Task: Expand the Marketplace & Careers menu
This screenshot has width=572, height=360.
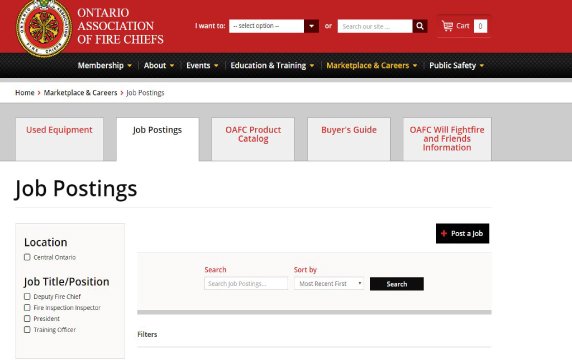Action: point(371,66)
